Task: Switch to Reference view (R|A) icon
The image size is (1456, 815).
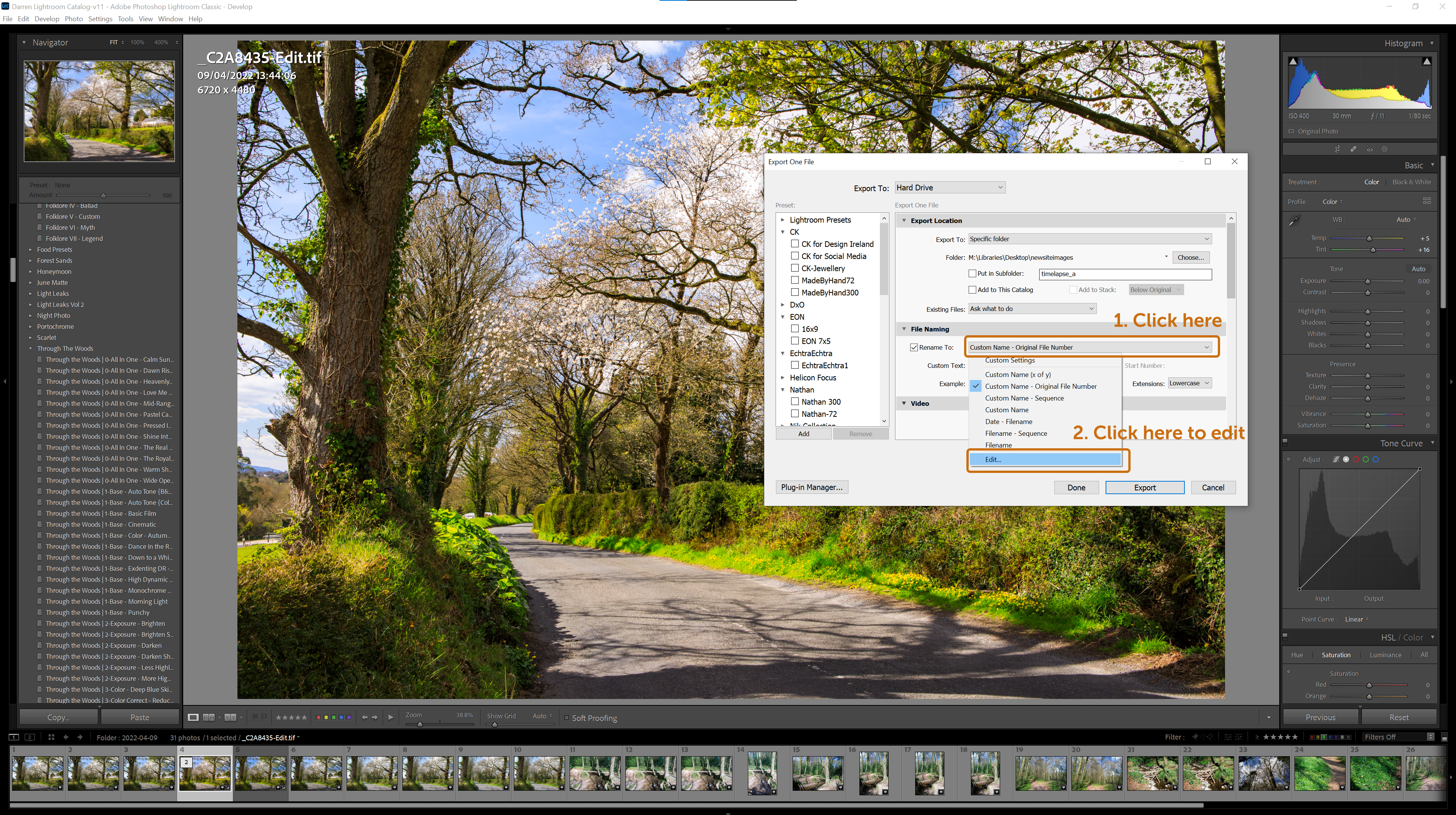Action: click(209, 717)
